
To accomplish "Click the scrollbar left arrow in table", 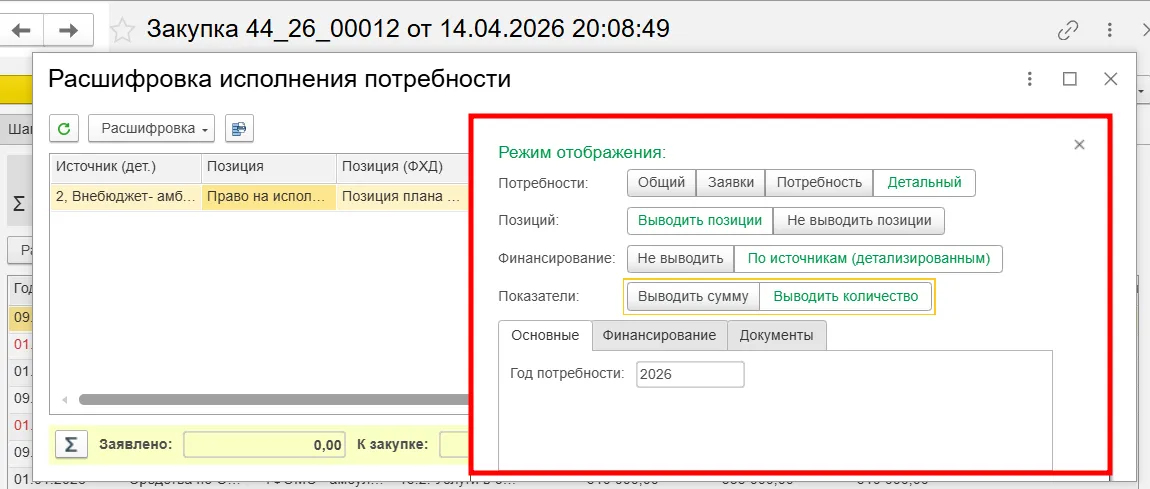I will [x=65, y=400].
